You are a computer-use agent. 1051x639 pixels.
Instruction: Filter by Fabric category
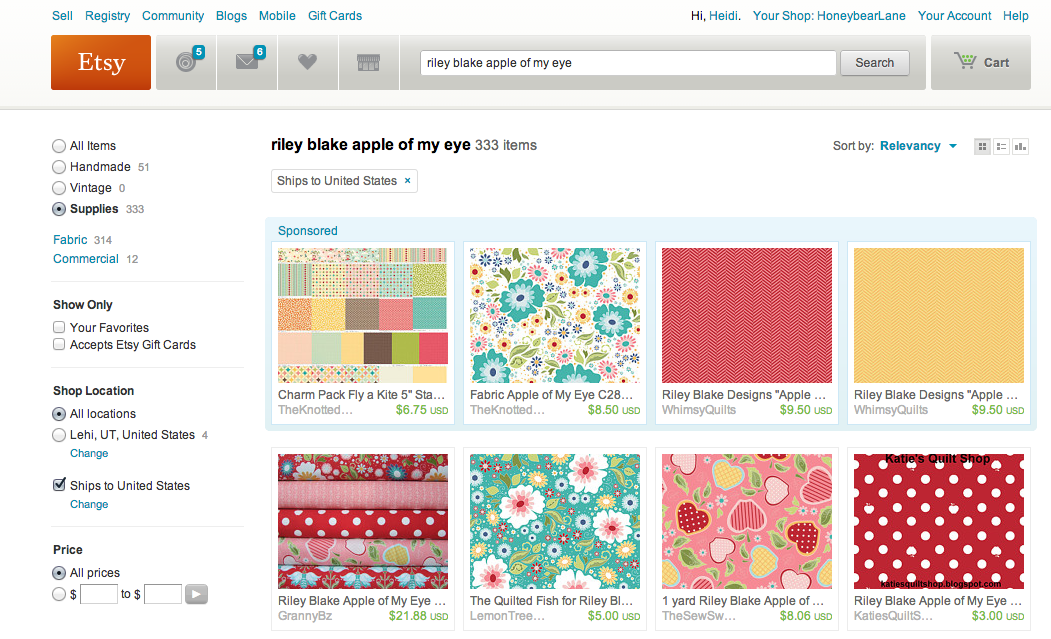coord(70,240)
